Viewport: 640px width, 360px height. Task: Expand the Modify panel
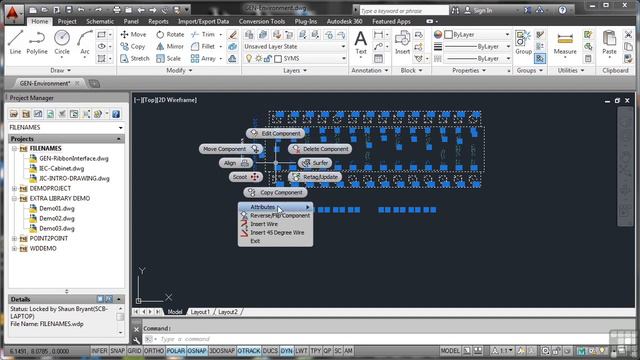click(179, 70)
